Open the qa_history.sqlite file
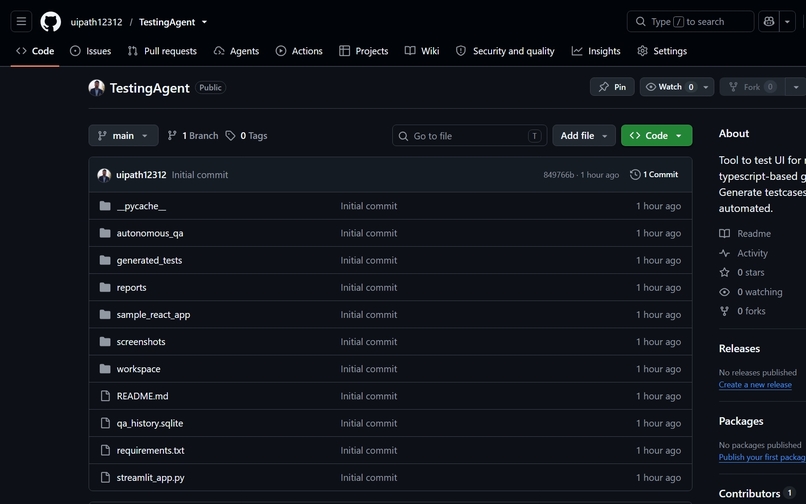 pyautogui.click(x=150, y=423)
